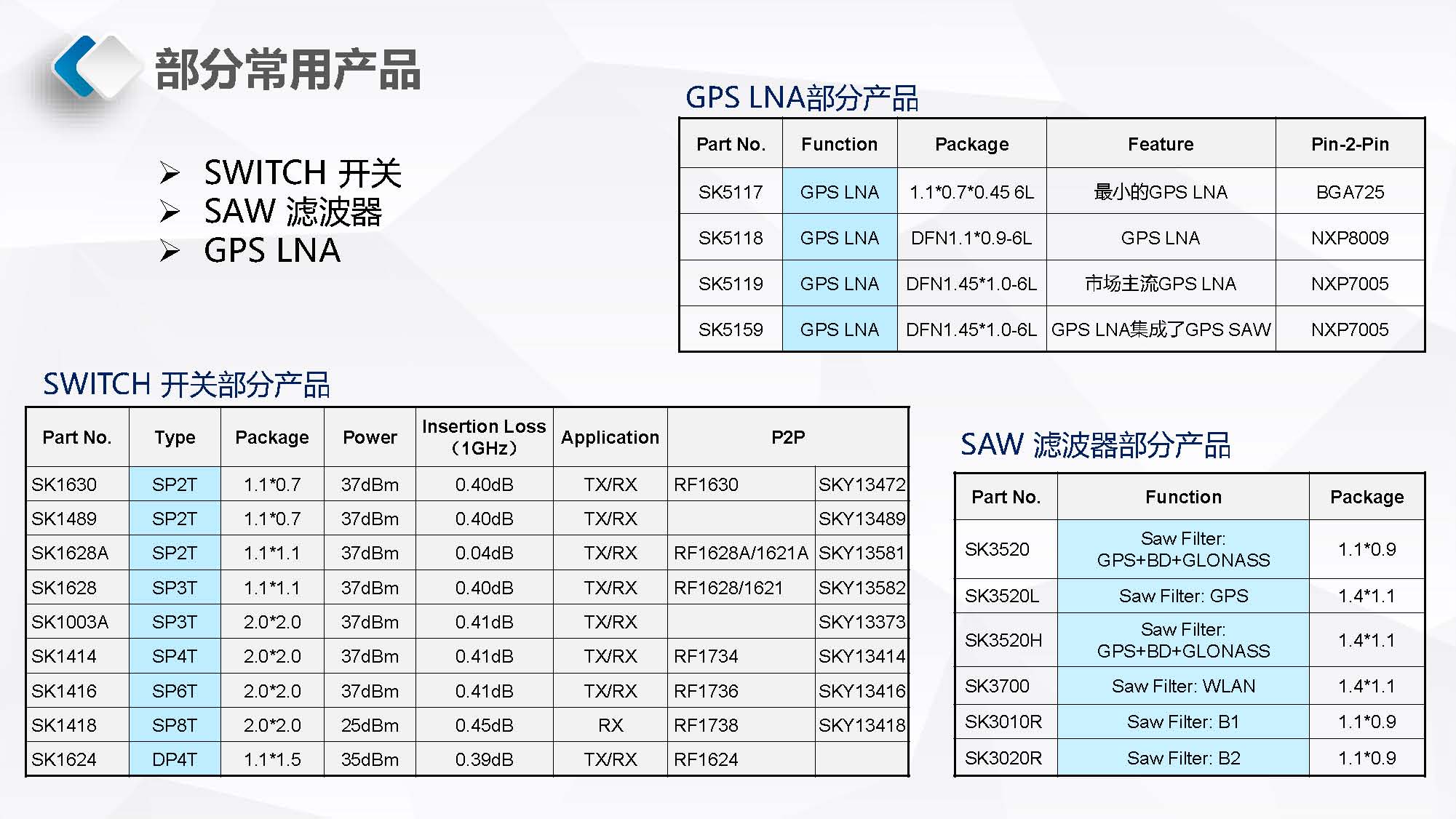
Task: Click the SK3700 part number cell
Action: click(997, 686)
